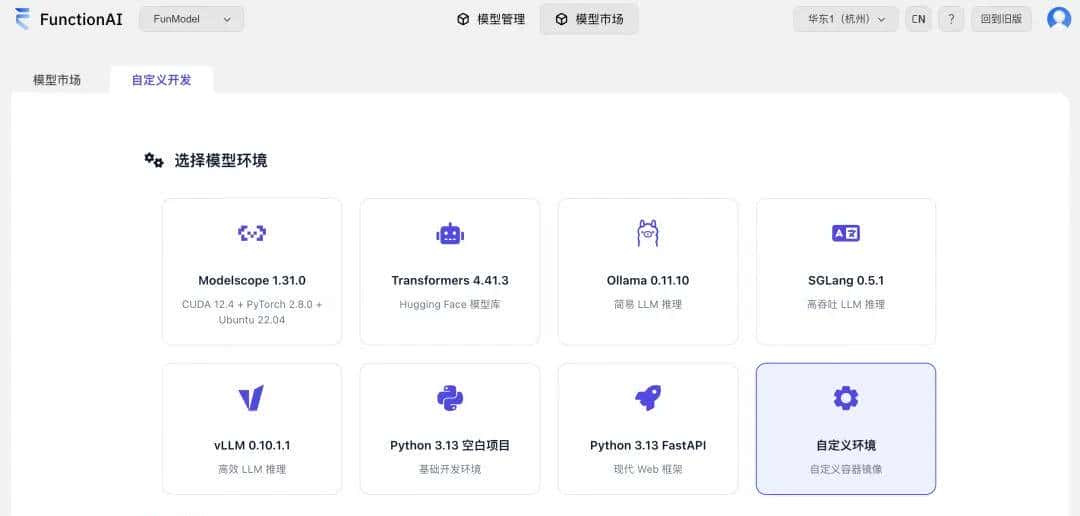Expand the 华东1（杭州） region dropdown
This screenshot has height=516, width=1080.
pyautogui.click(x=846, y=19)
